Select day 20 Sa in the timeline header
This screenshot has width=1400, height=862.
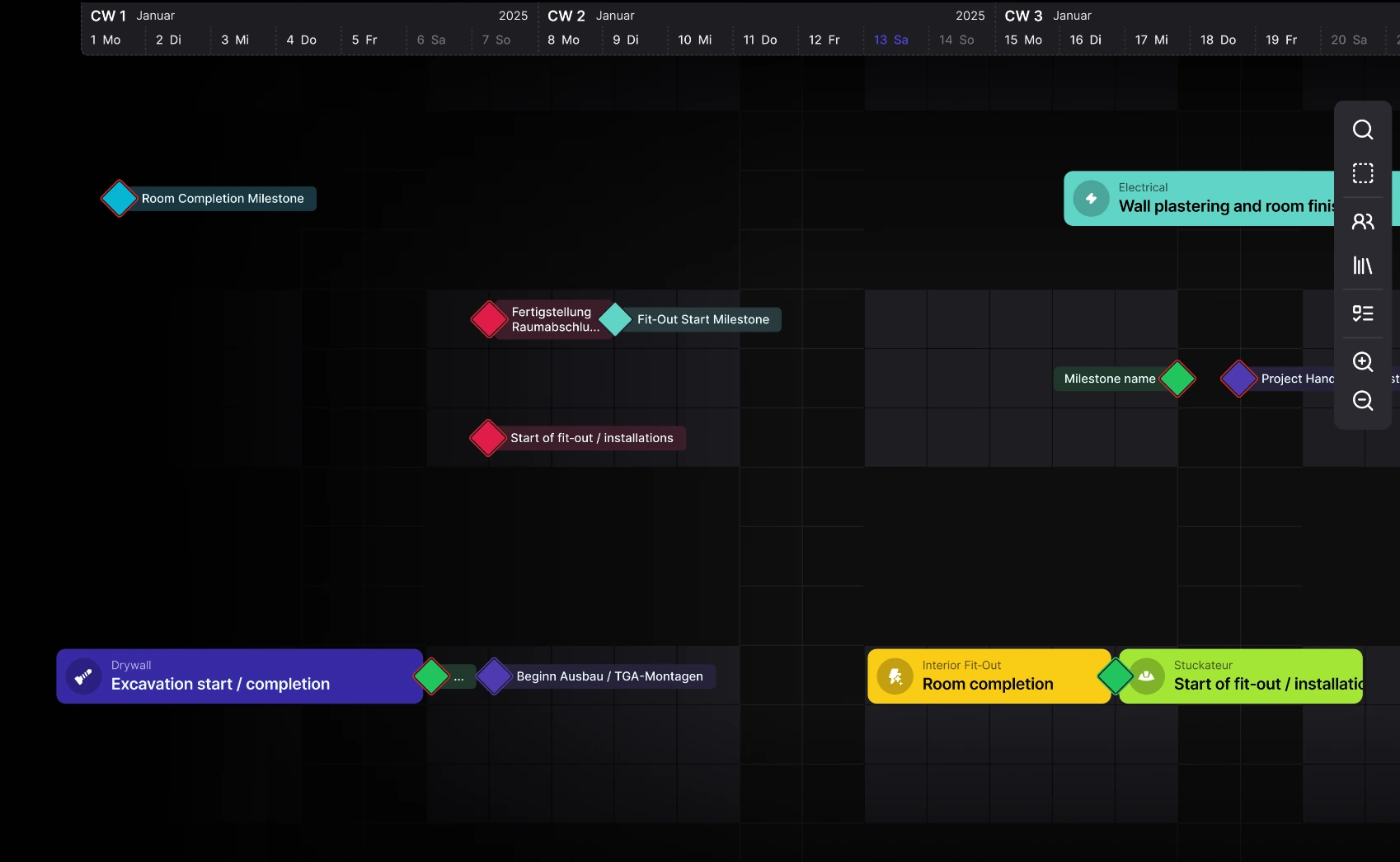pos(1349,40)
